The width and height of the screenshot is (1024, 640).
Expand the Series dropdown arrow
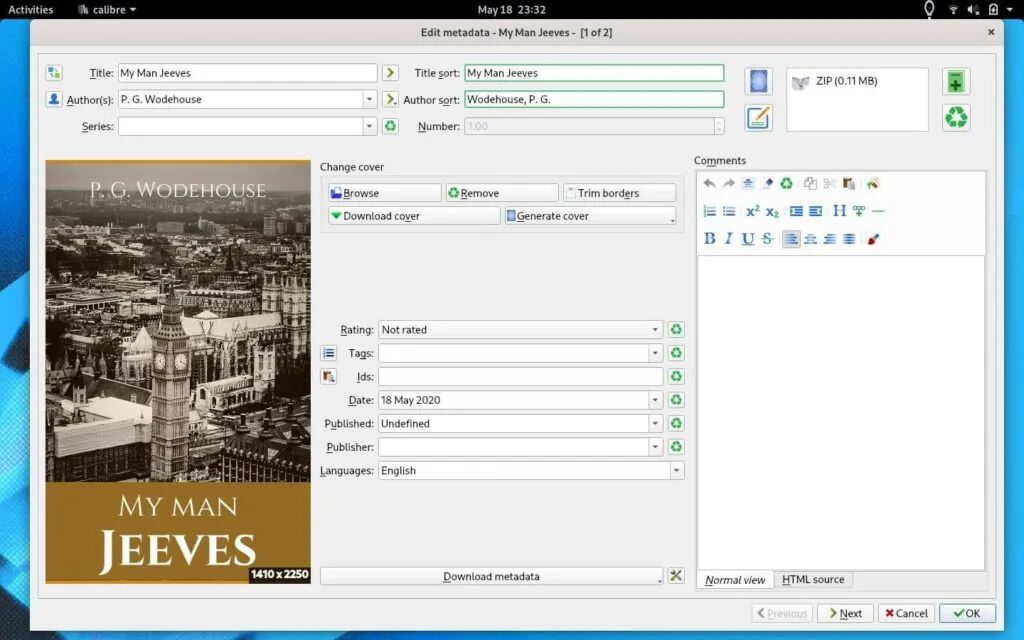[x=369, y=126]
